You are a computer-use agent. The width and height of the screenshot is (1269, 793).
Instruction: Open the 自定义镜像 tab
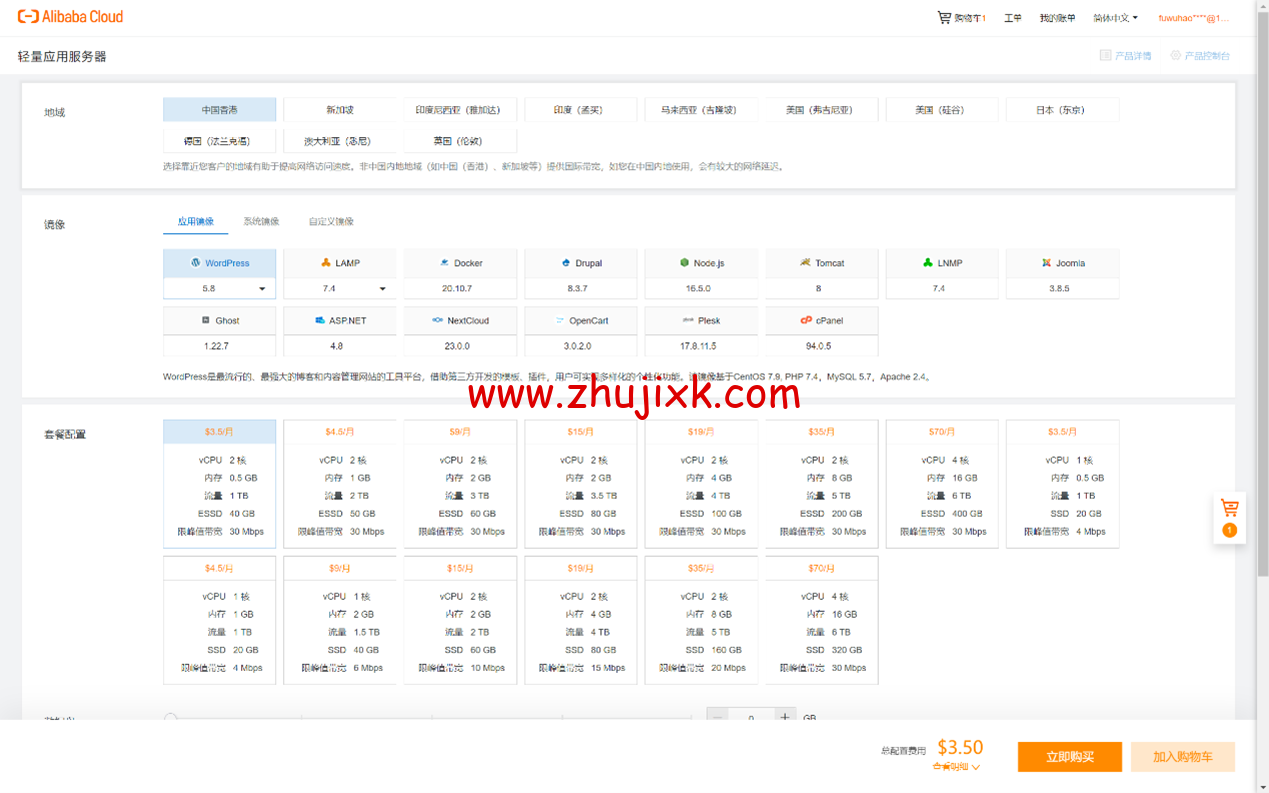[x=331, y=221]
